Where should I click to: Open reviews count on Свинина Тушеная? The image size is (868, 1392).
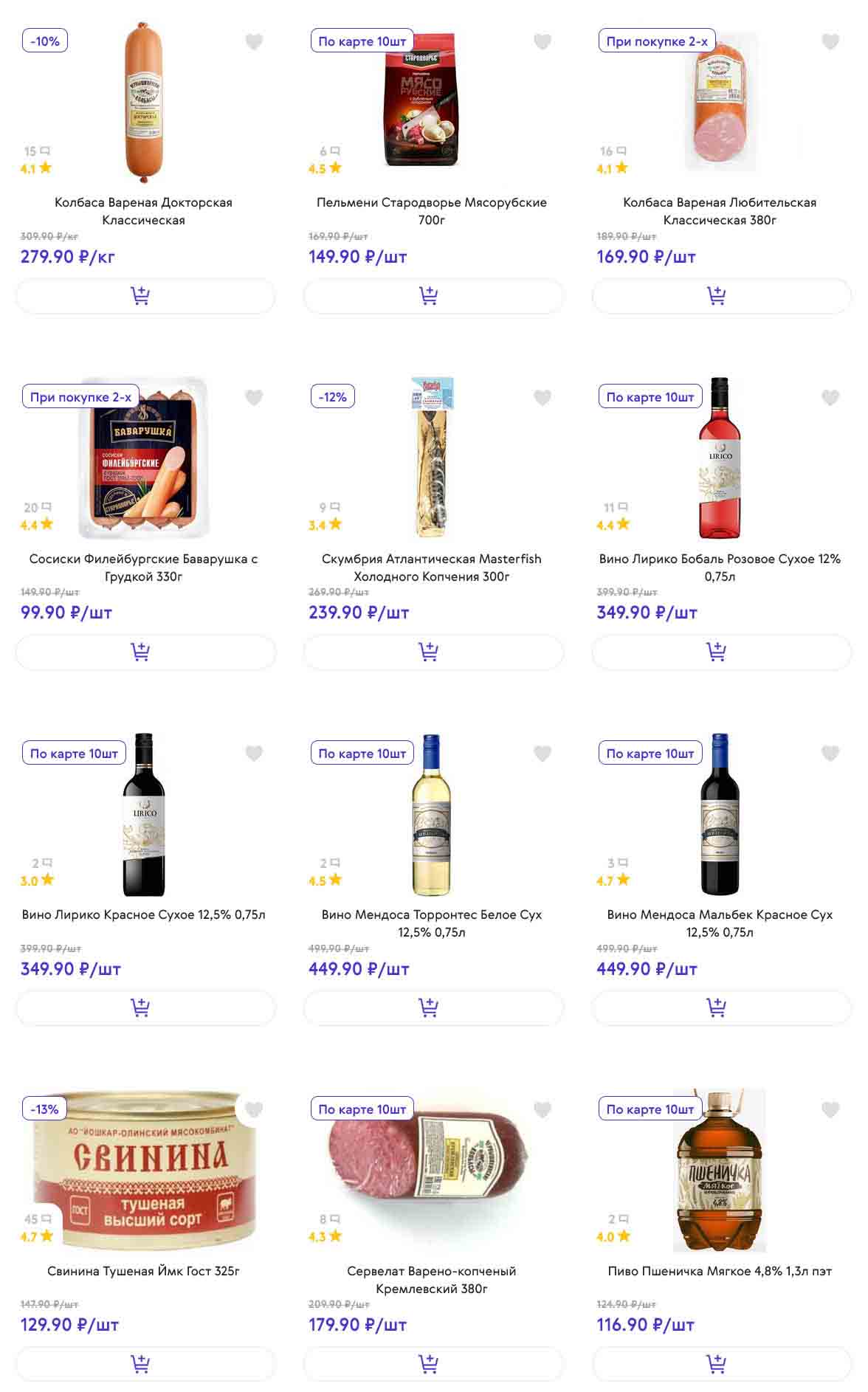point(37,1219)
